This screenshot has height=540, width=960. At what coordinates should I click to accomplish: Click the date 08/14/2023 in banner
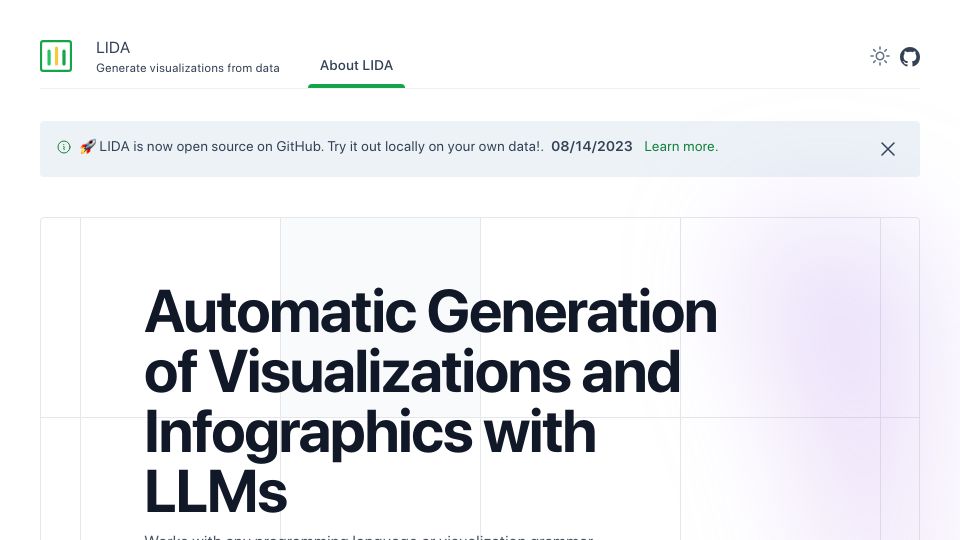pyautogui.click(x=591, y=146)
